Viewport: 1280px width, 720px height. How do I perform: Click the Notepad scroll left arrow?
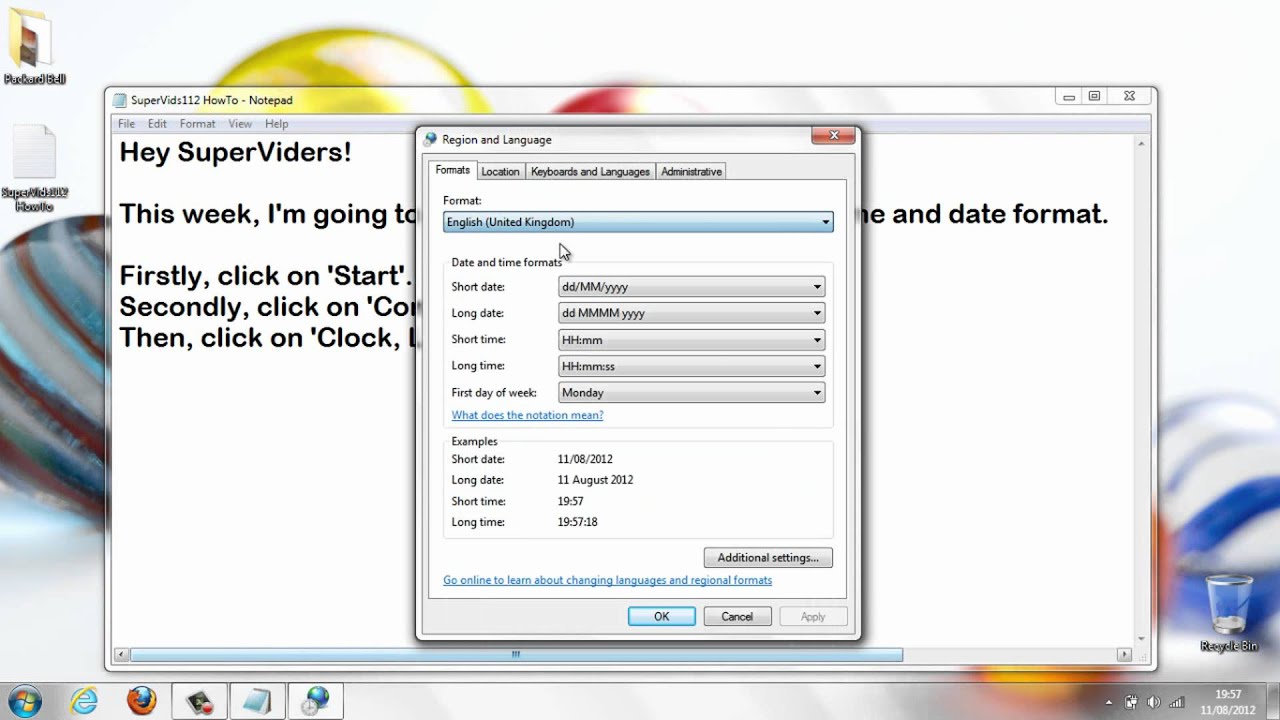click(122, 655)
